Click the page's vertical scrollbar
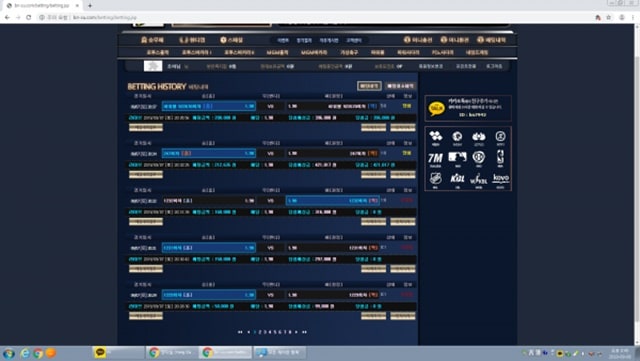The width and height of the screenshot is (640, 361). pos(637,184)
